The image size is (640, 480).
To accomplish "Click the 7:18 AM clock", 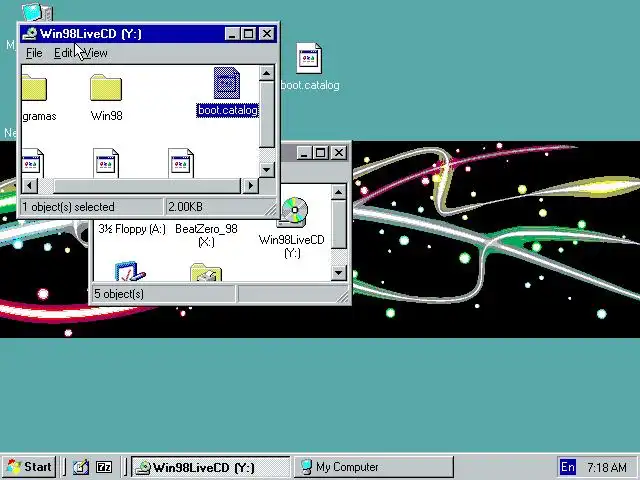I will pyautogui.click(x=607, y=467).
